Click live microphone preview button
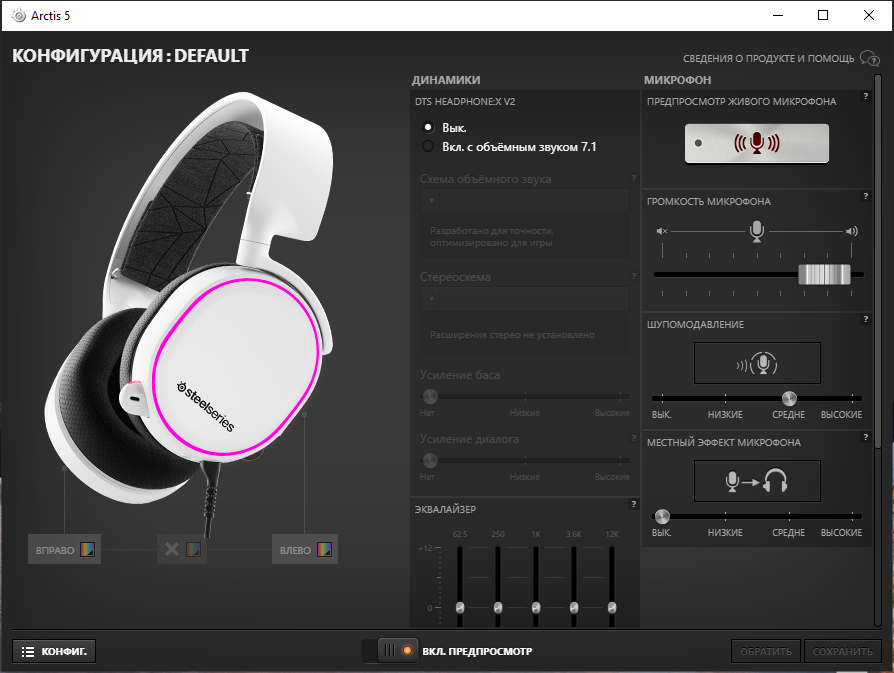 (x=757, y=143)
